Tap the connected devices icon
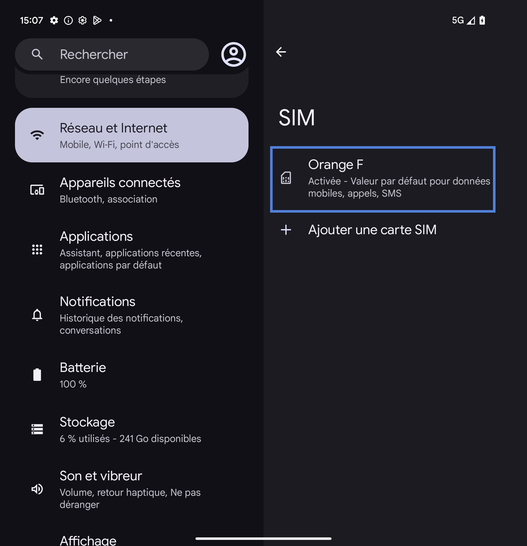 tap(37, 190)
